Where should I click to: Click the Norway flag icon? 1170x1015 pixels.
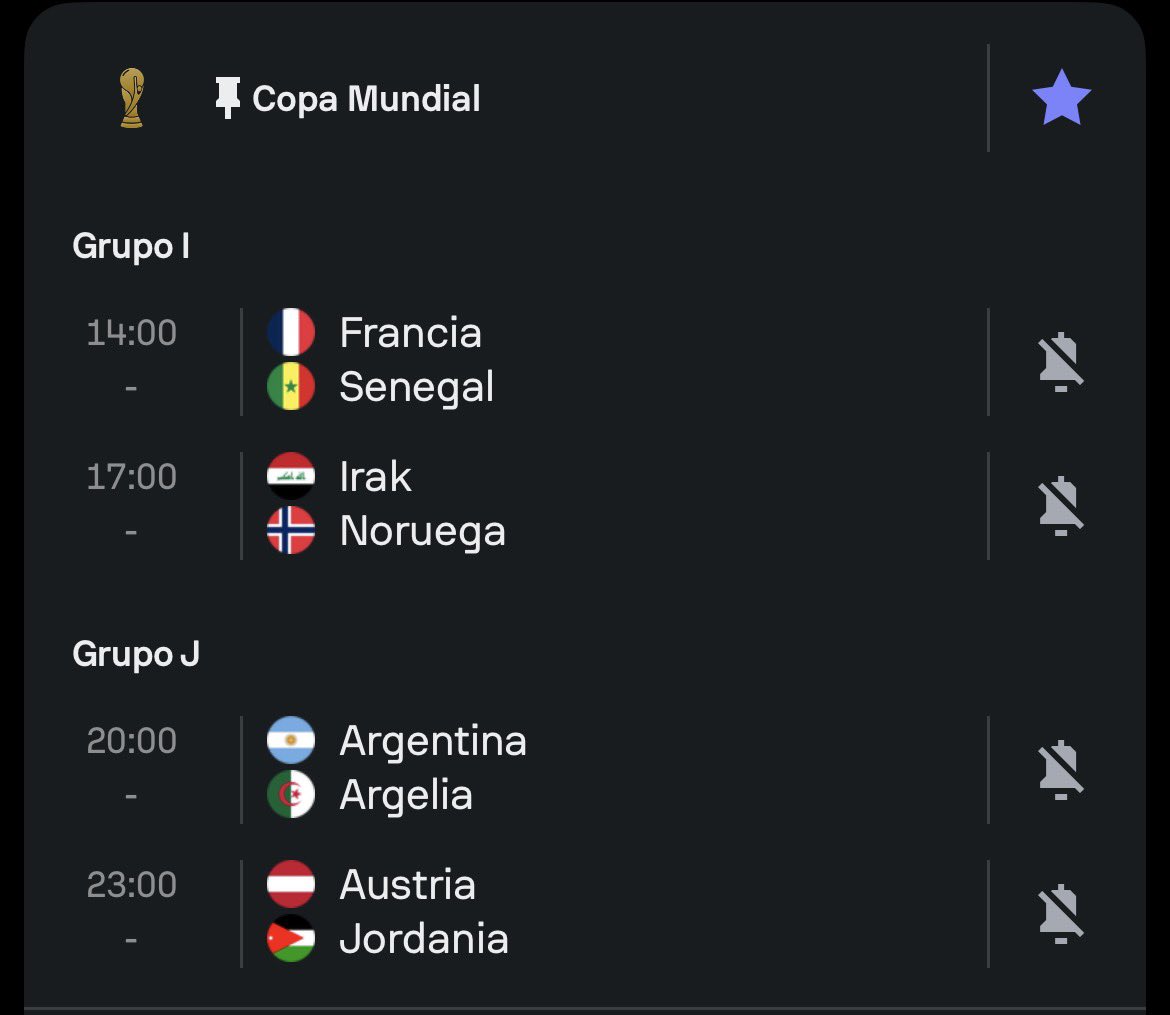coord(291,531)
